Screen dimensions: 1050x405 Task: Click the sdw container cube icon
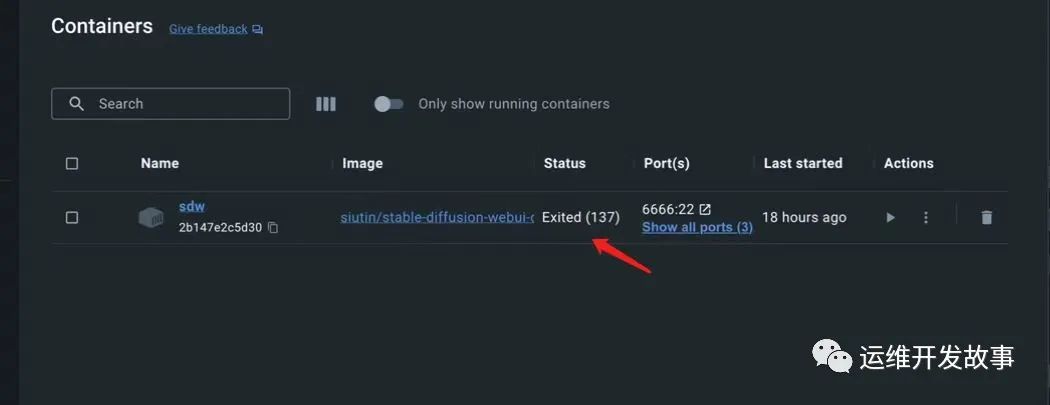151,218
